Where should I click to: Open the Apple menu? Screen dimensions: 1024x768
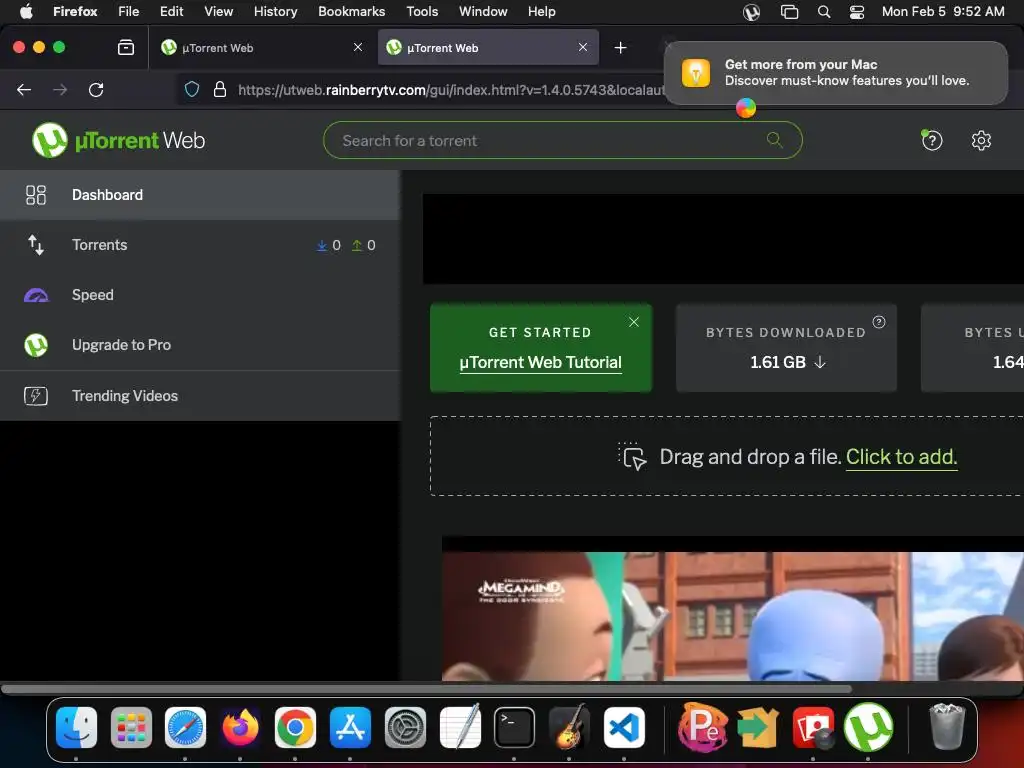[x=26, y=11]
